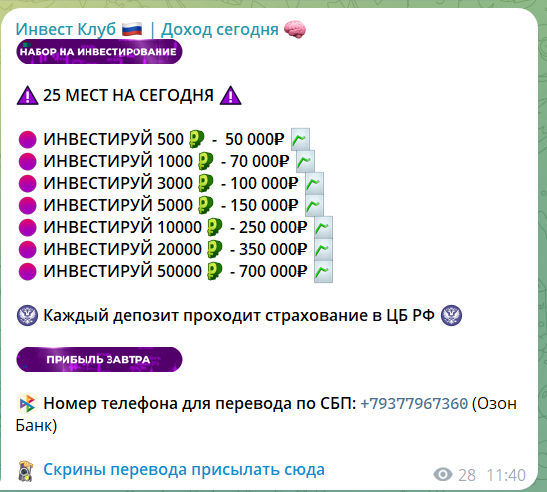Click the purple circle on the 50000 row
This screenshot has height=492, width=547.
point(27,271)
